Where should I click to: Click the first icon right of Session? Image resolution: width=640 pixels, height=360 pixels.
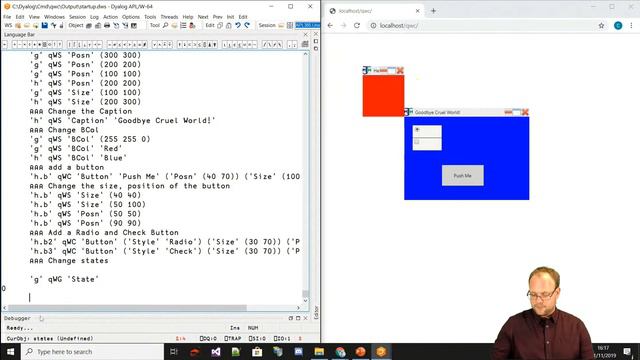pos(281,25)
